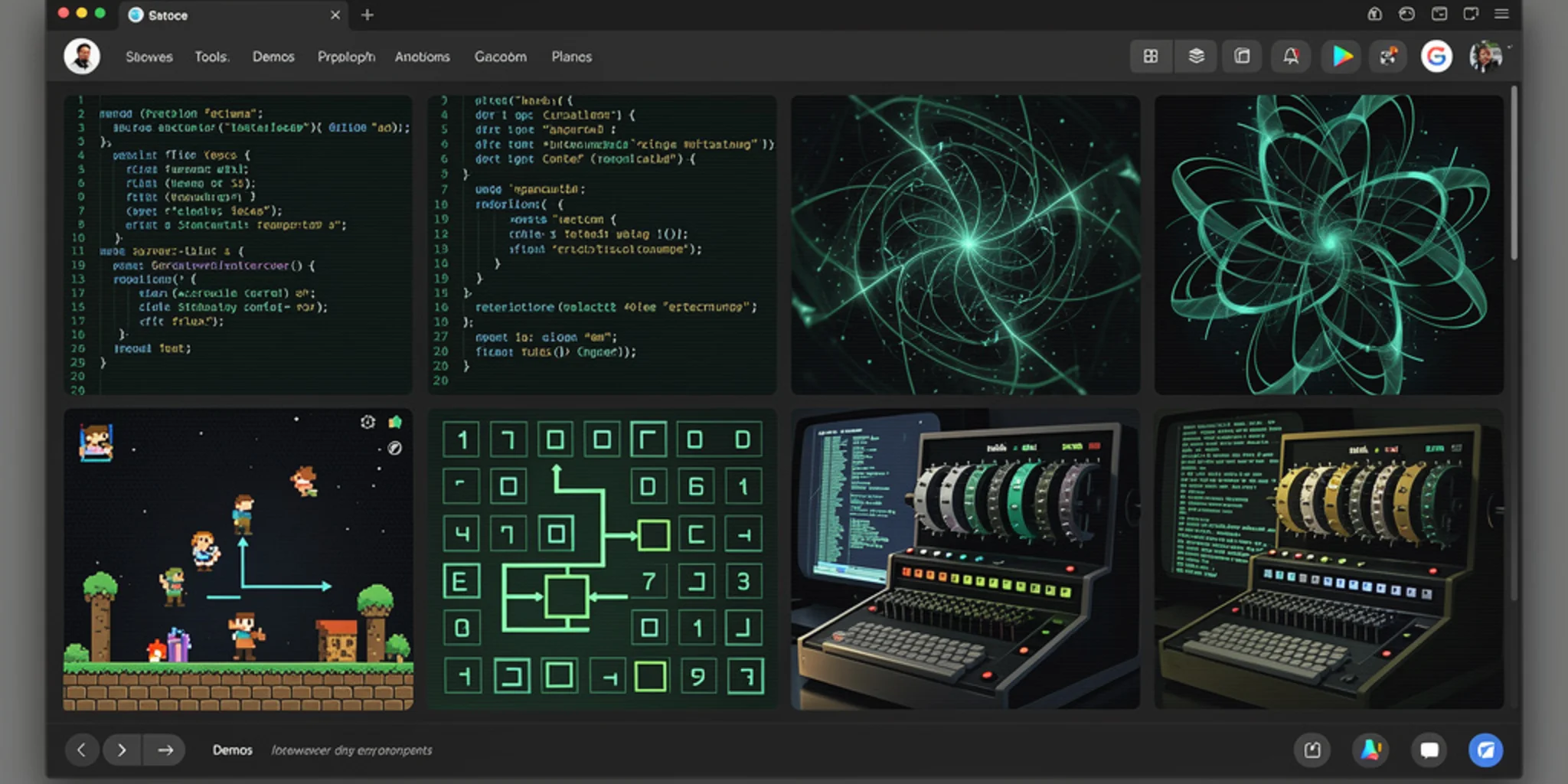Screen dimensions: 1568x784
Task: Click the blue compose icon in the bottom bar
Action: 1485,750
